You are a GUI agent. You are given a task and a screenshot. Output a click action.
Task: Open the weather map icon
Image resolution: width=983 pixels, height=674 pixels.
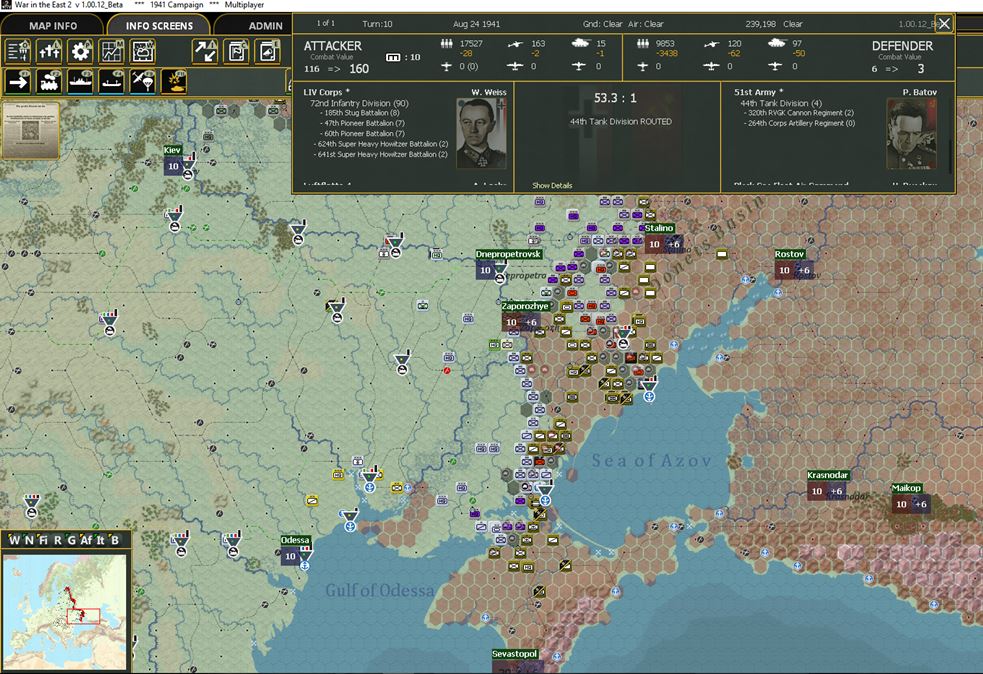[x=143, y=51]
